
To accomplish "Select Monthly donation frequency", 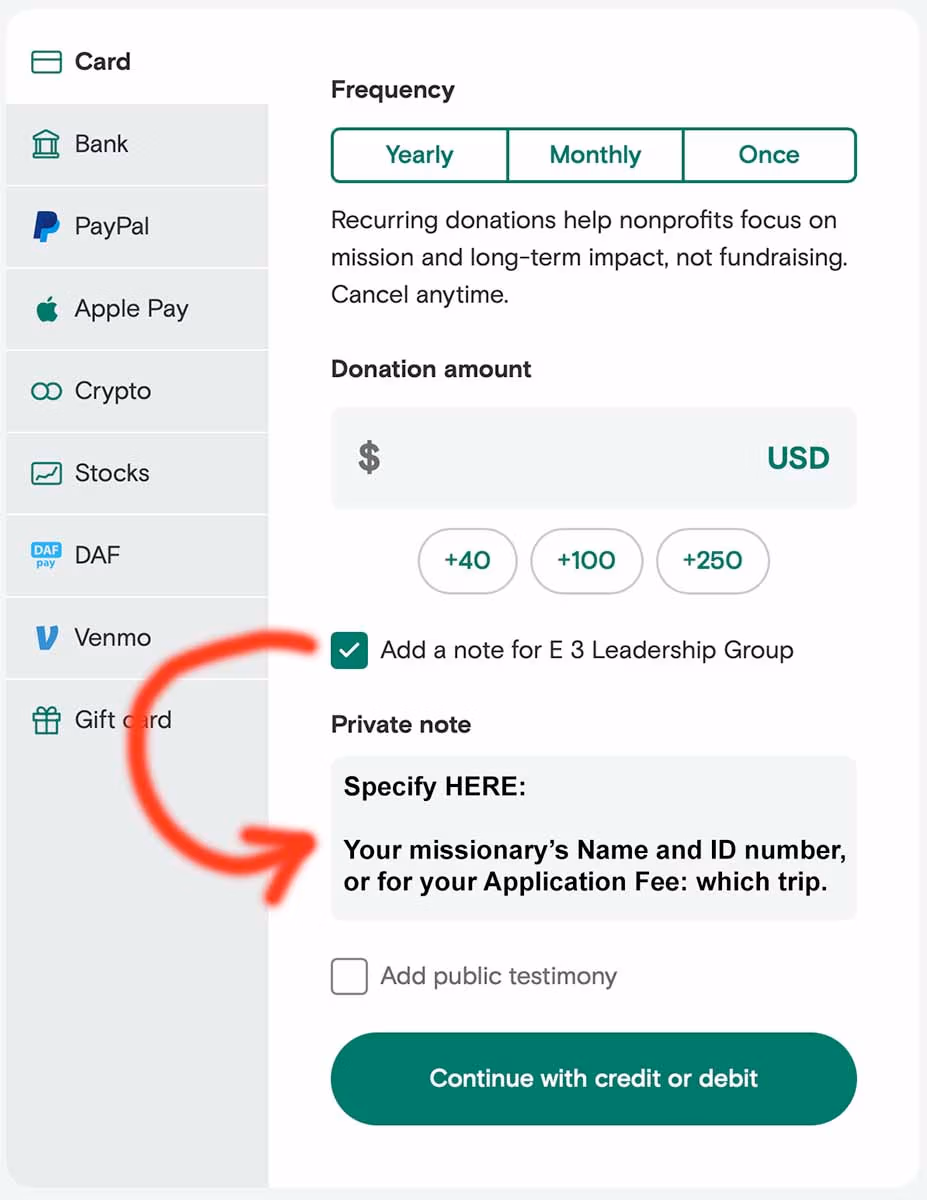I will (x=595, y=155).
